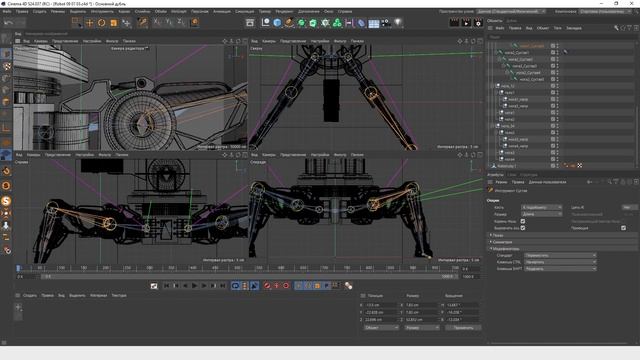
Task: Click the green MoGraph cloner icon
Action: tap(337, 23)
